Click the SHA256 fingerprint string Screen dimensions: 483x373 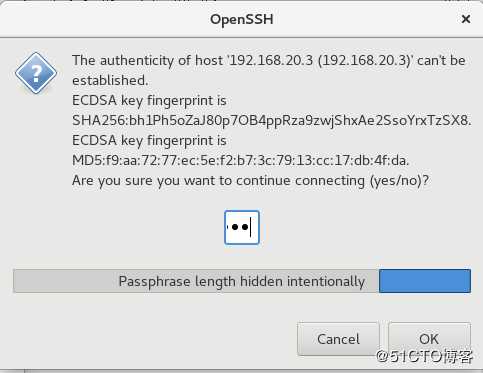[272, 121]
